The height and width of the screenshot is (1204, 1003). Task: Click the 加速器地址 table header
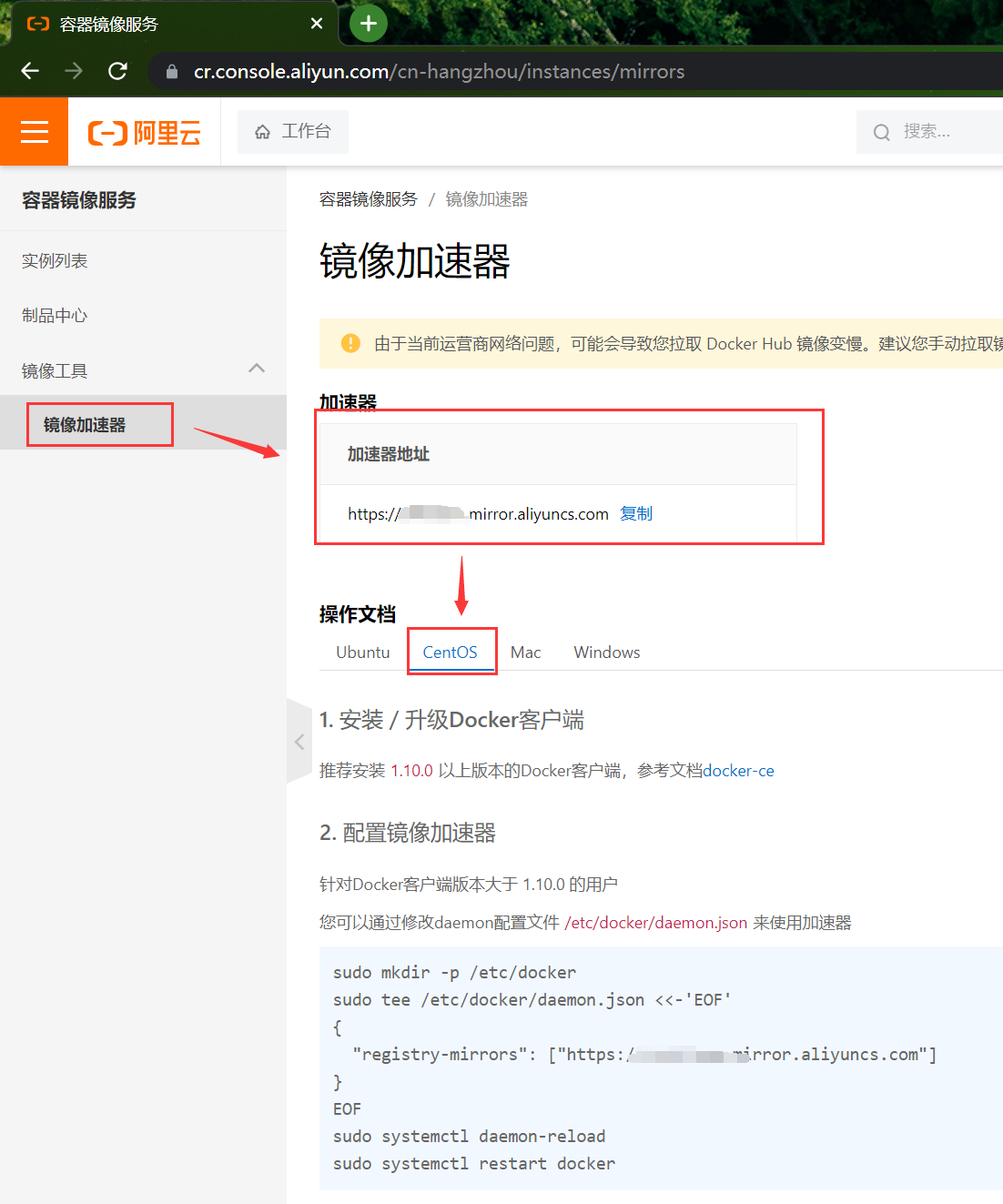[389, 454]
